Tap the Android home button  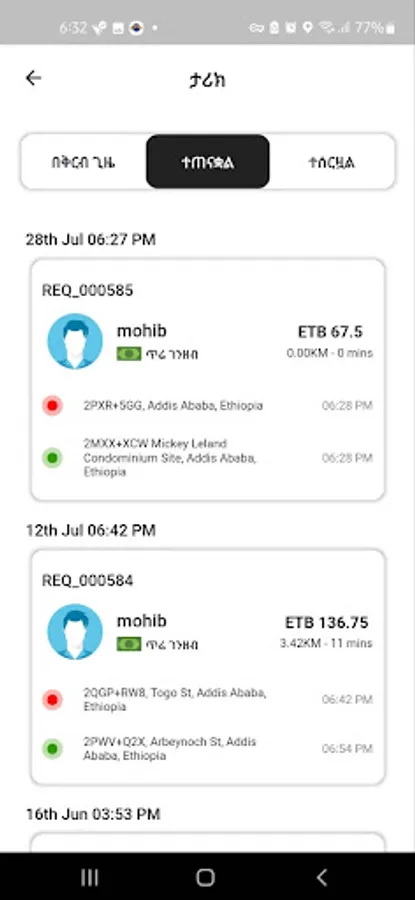pos(205,877)
